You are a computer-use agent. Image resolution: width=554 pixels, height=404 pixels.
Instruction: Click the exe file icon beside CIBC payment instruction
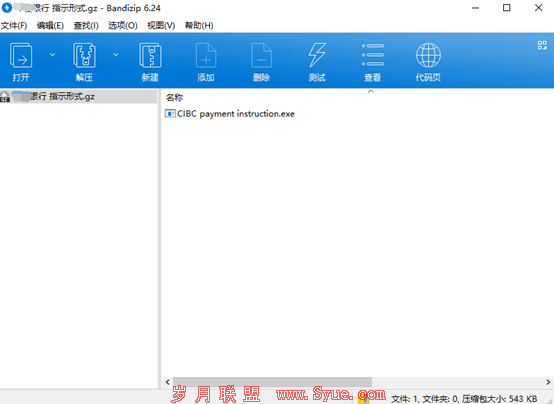[170, 113]
